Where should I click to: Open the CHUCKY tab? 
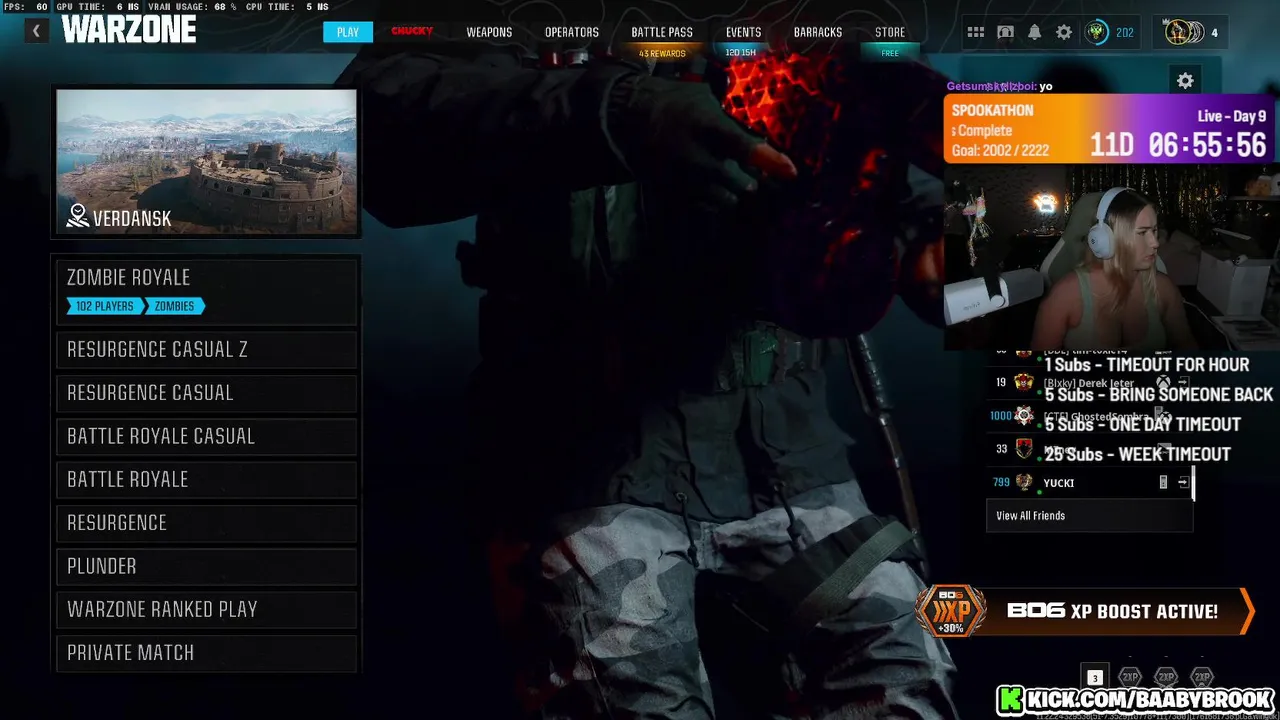pos(412,31)
